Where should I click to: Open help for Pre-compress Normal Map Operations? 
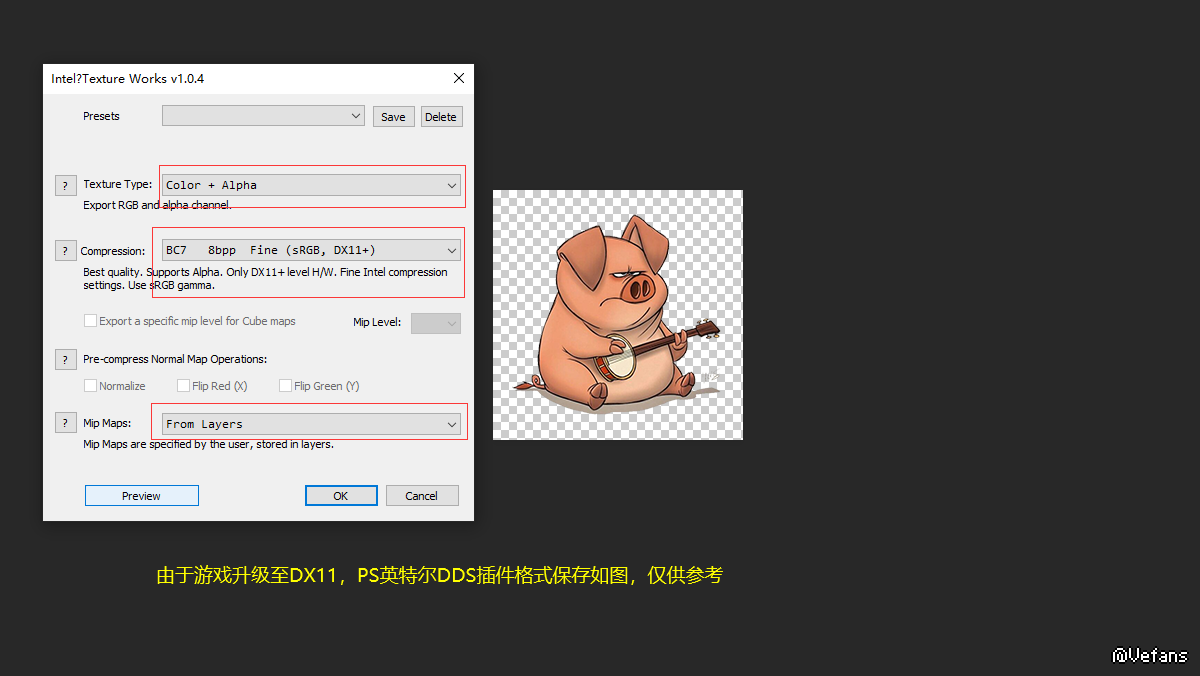65,360
